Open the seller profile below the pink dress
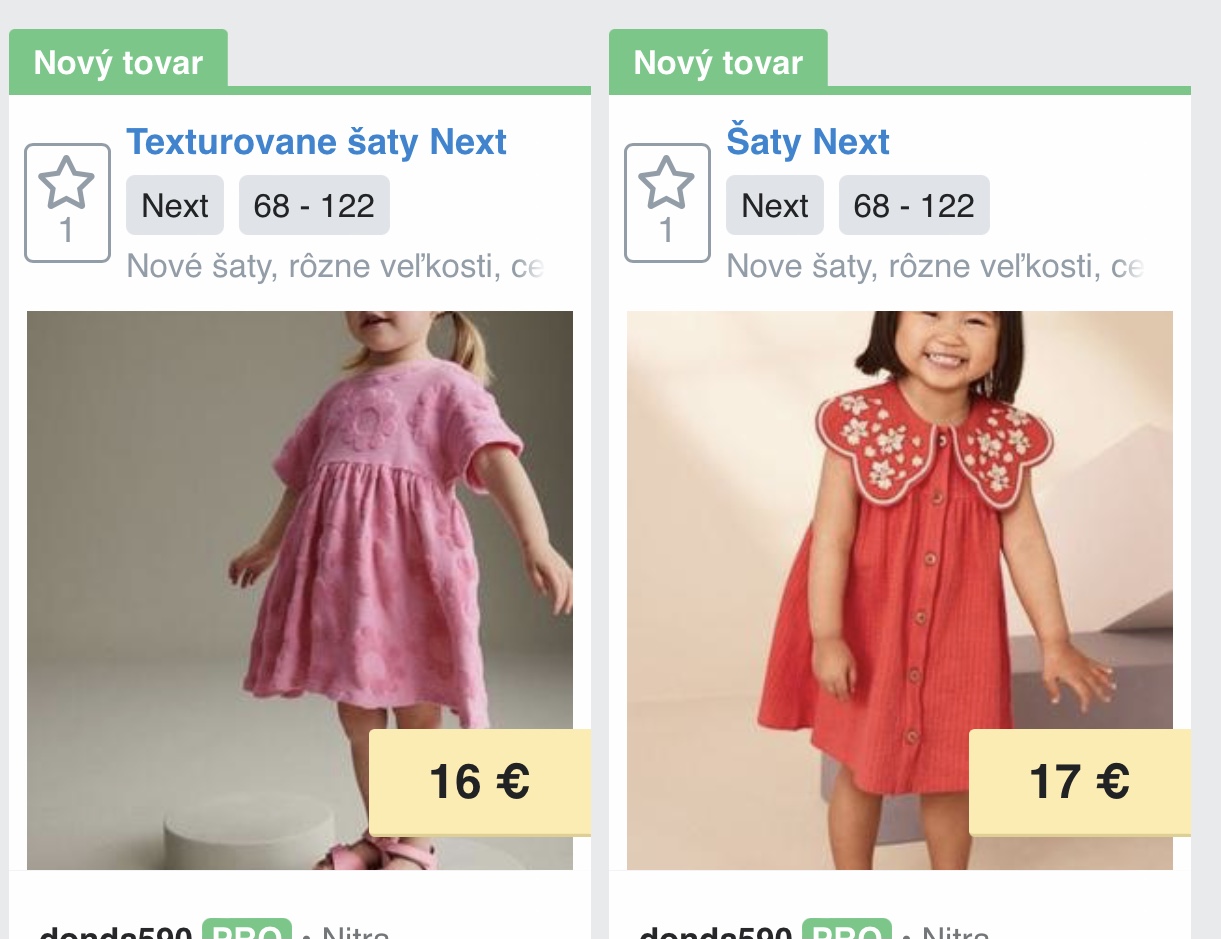 [x=116, y=932]
